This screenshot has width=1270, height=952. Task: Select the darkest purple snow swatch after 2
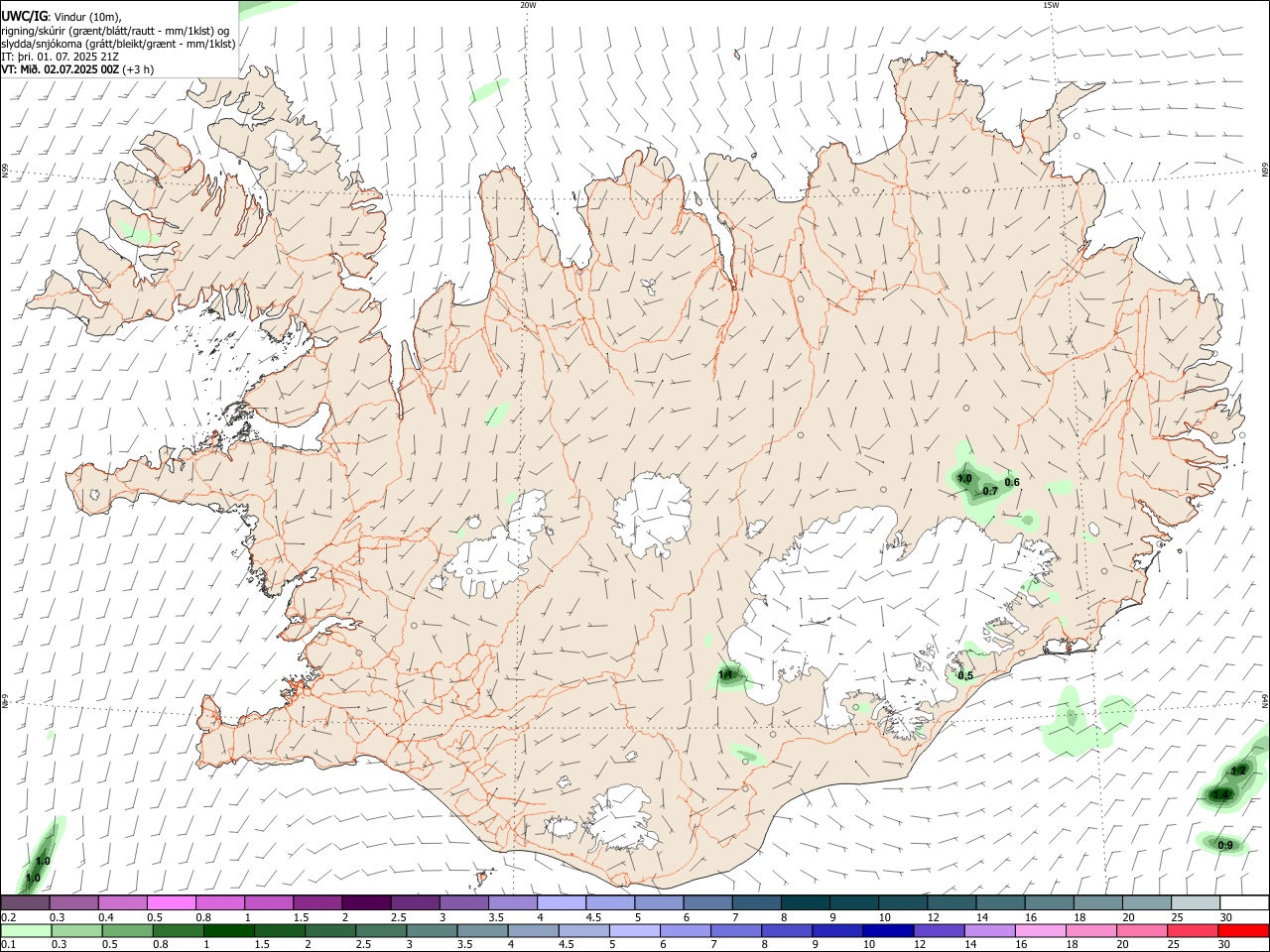[x=366, y=902]
